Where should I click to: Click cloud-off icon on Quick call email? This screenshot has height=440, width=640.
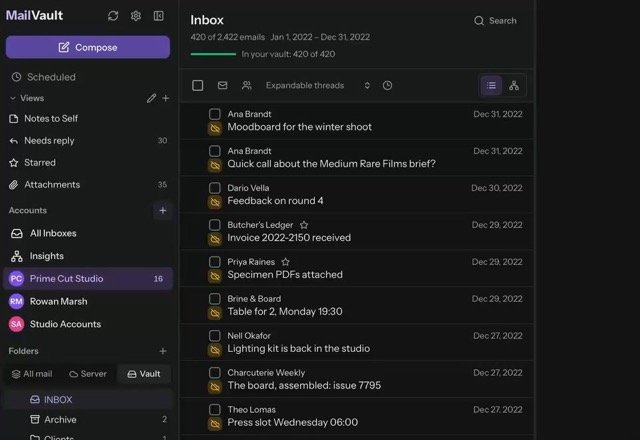(215, 165)
